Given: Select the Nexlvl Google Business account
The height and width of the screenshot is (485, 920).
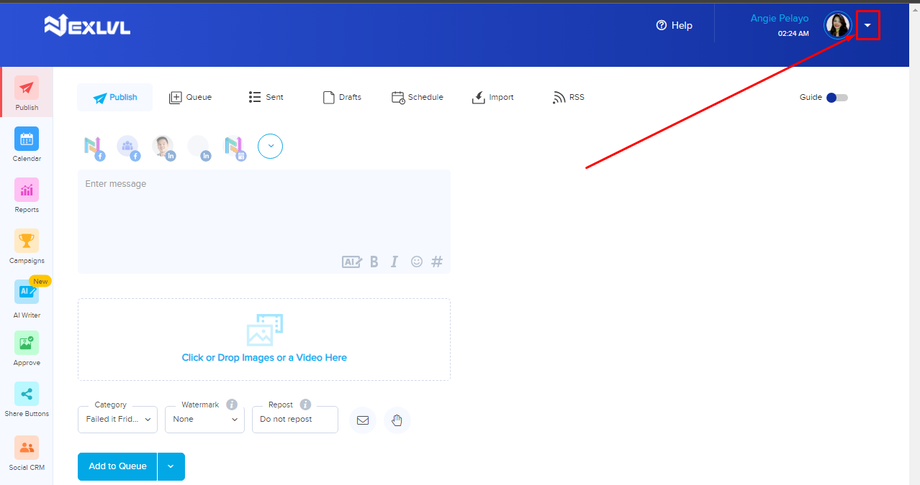Looking at the screenshot, I should pyautogui.click(x=234, y=147).
